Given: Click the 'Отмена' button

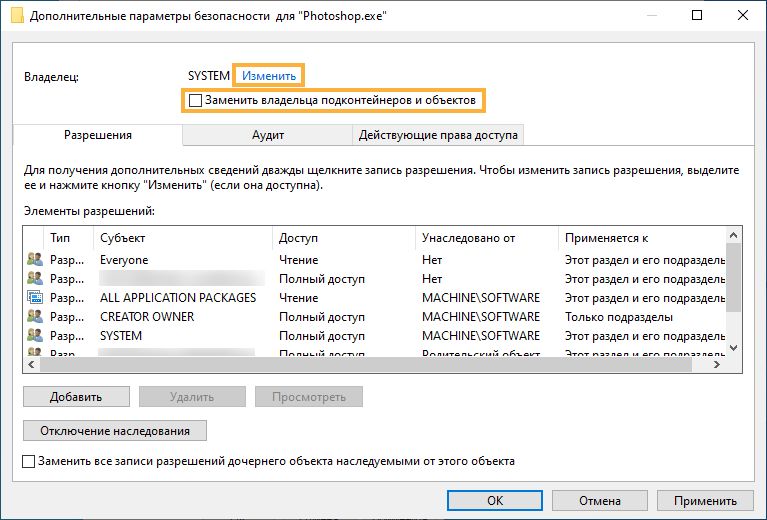Looking at the screenshot, I should click(x=600, y=500).
